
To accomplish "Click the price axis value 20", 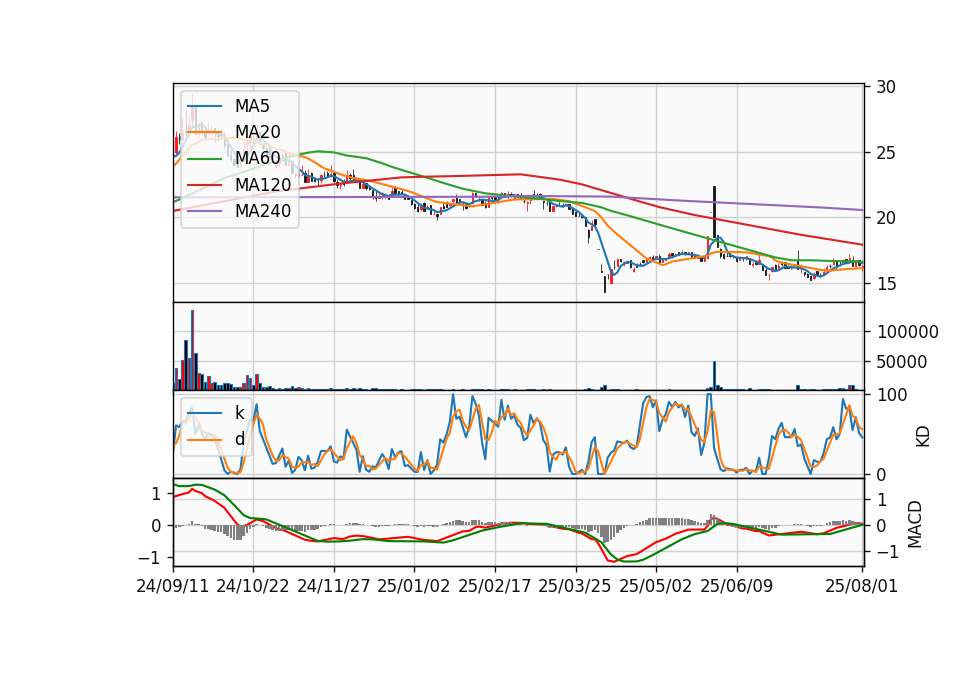I will (886, 218).
